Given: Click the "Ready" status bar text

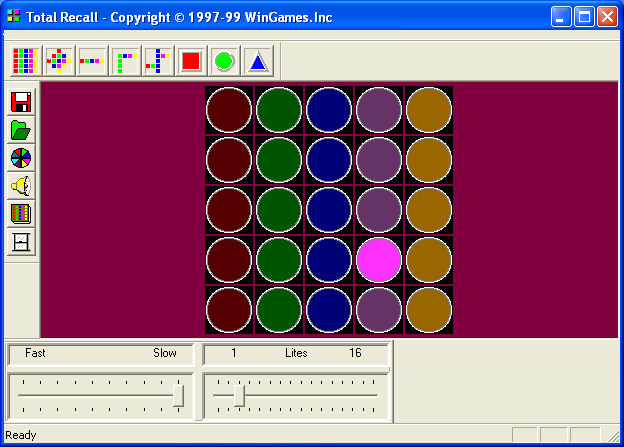Looking at the screenshot, I should point(21,435).
